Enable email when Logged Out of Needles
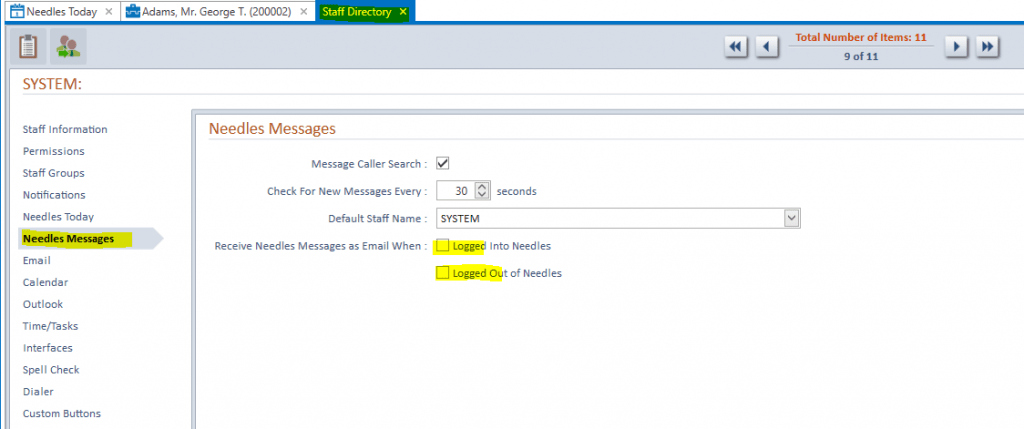1024x429 pixels. [x=443, y=273]
